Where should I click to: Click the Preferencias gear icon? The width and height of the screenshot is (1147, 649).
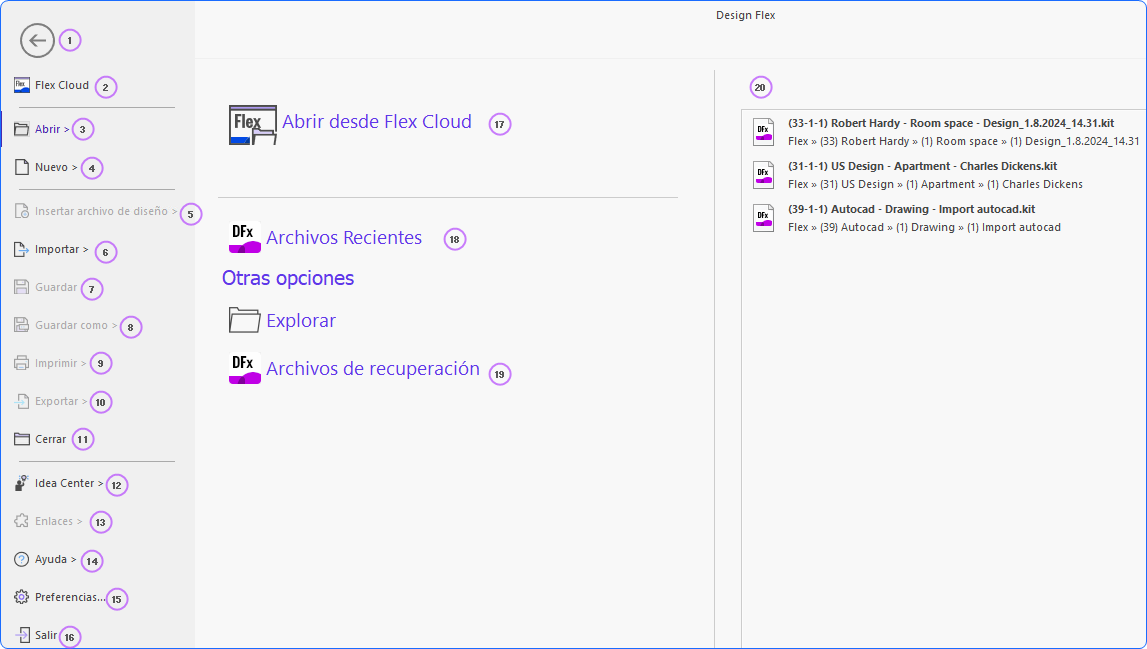point(22,597)
